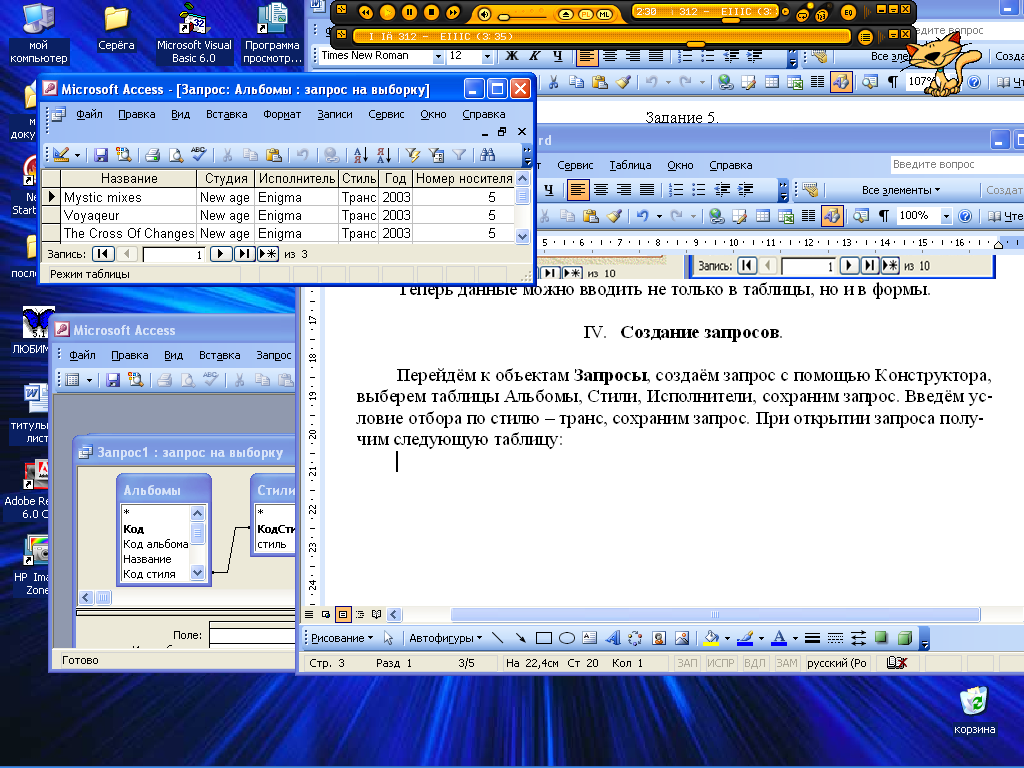Open Сервис menu in Альбомы query window
The height and width of the screenshot is (768, 1024).
(386, 114)
